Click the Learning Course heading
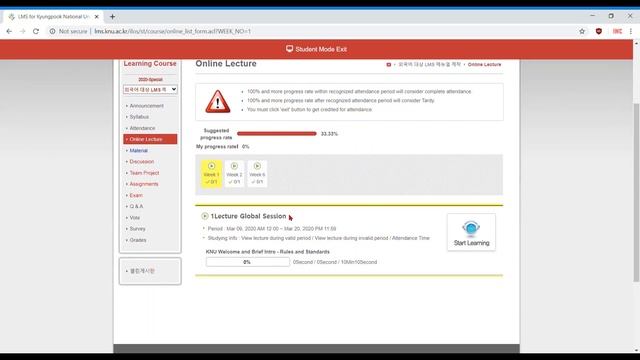The width and height of the screenshot is (640, 360). pyautogui.click(x=150, y=64)
